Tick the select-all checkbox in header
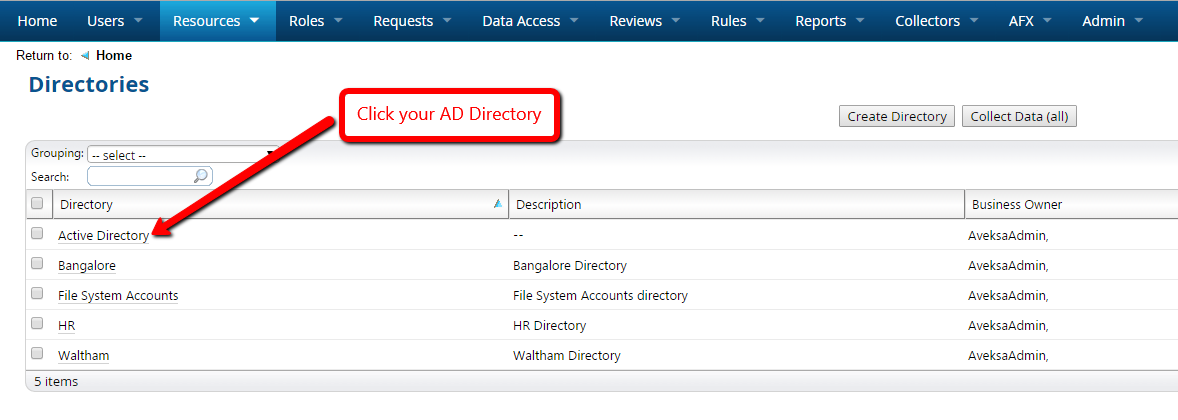Image resolution: width=1178 pixels, height=420 pixels. [37, 204]
